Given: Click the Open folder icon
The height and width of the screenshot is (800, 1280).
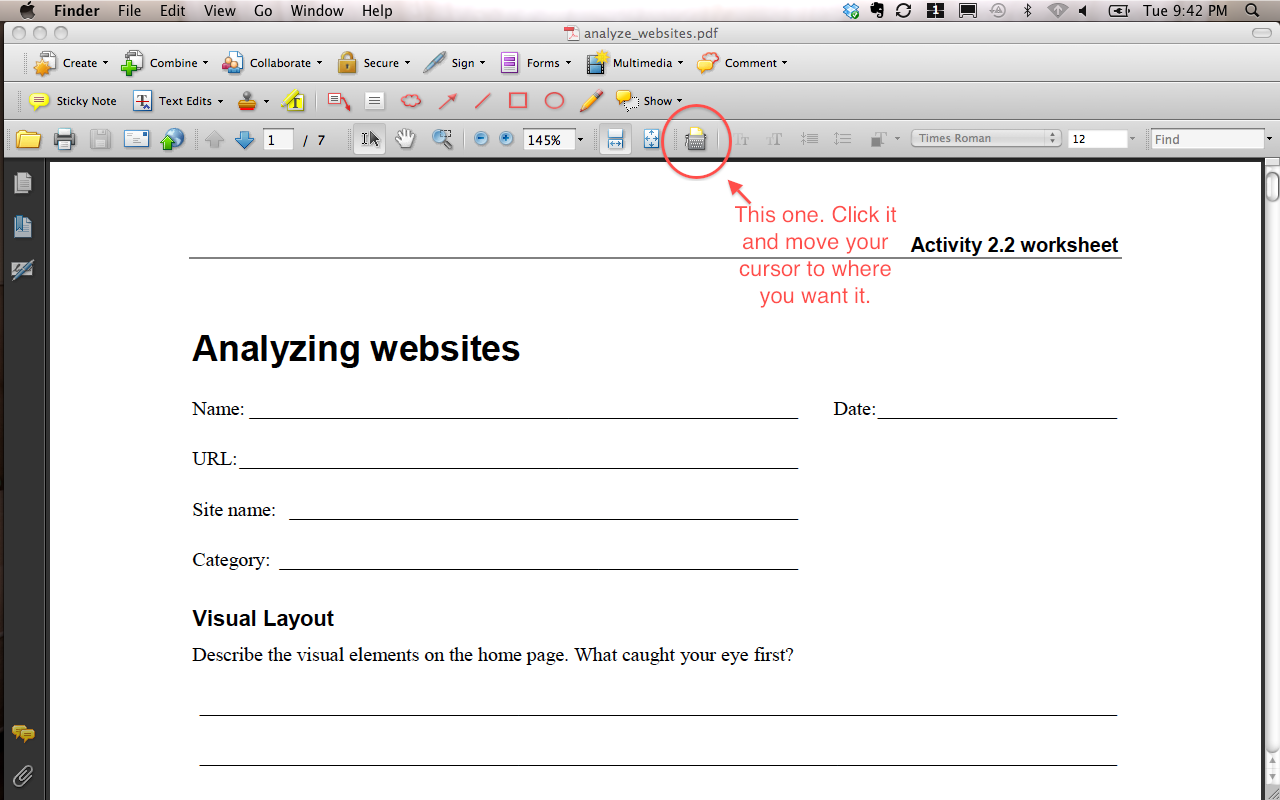Looking at the screenshot, I should click(x=28, y=139).
